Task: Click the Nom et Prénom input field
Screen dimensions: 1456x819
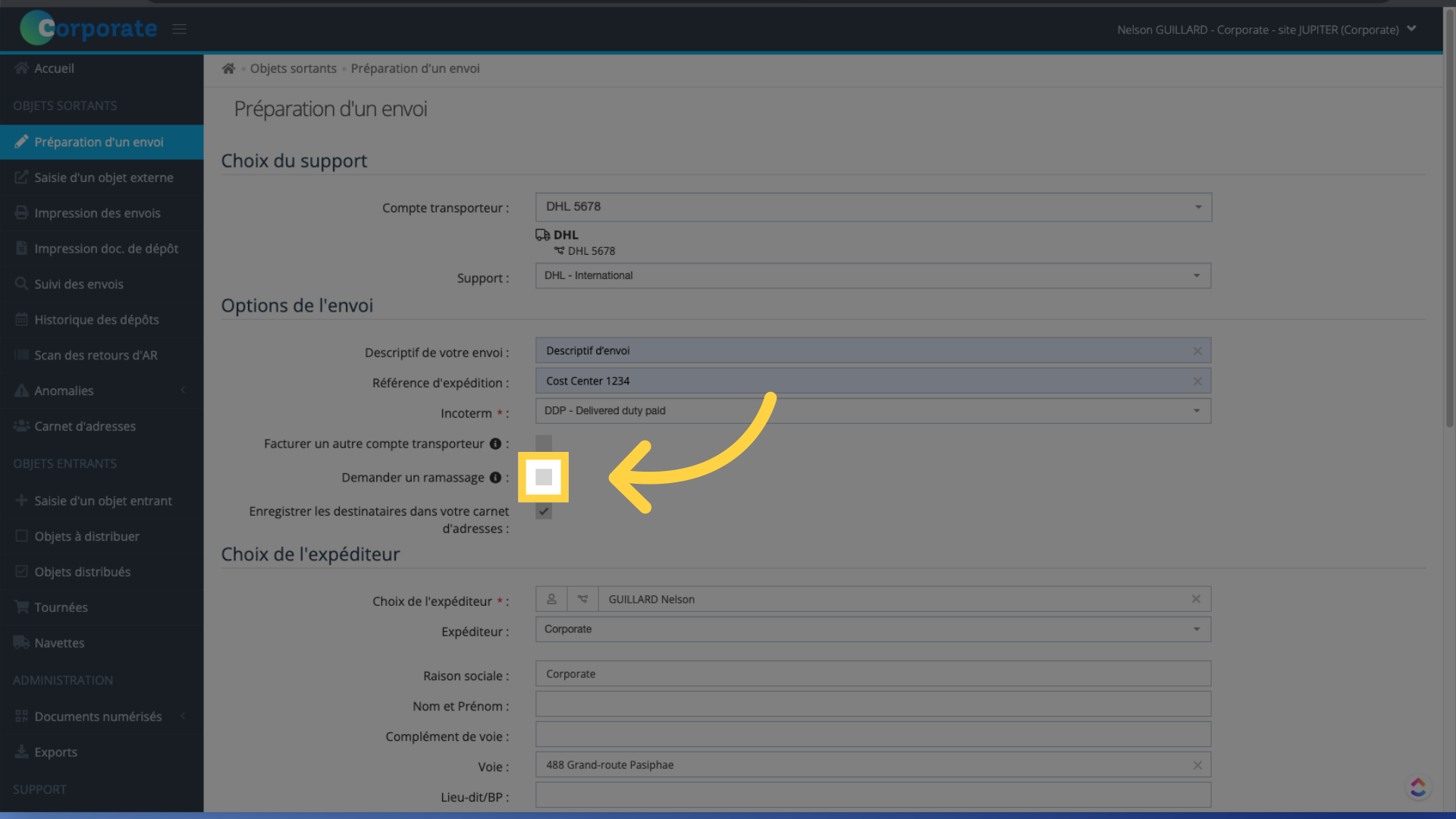Action: [x=873, y=704]
